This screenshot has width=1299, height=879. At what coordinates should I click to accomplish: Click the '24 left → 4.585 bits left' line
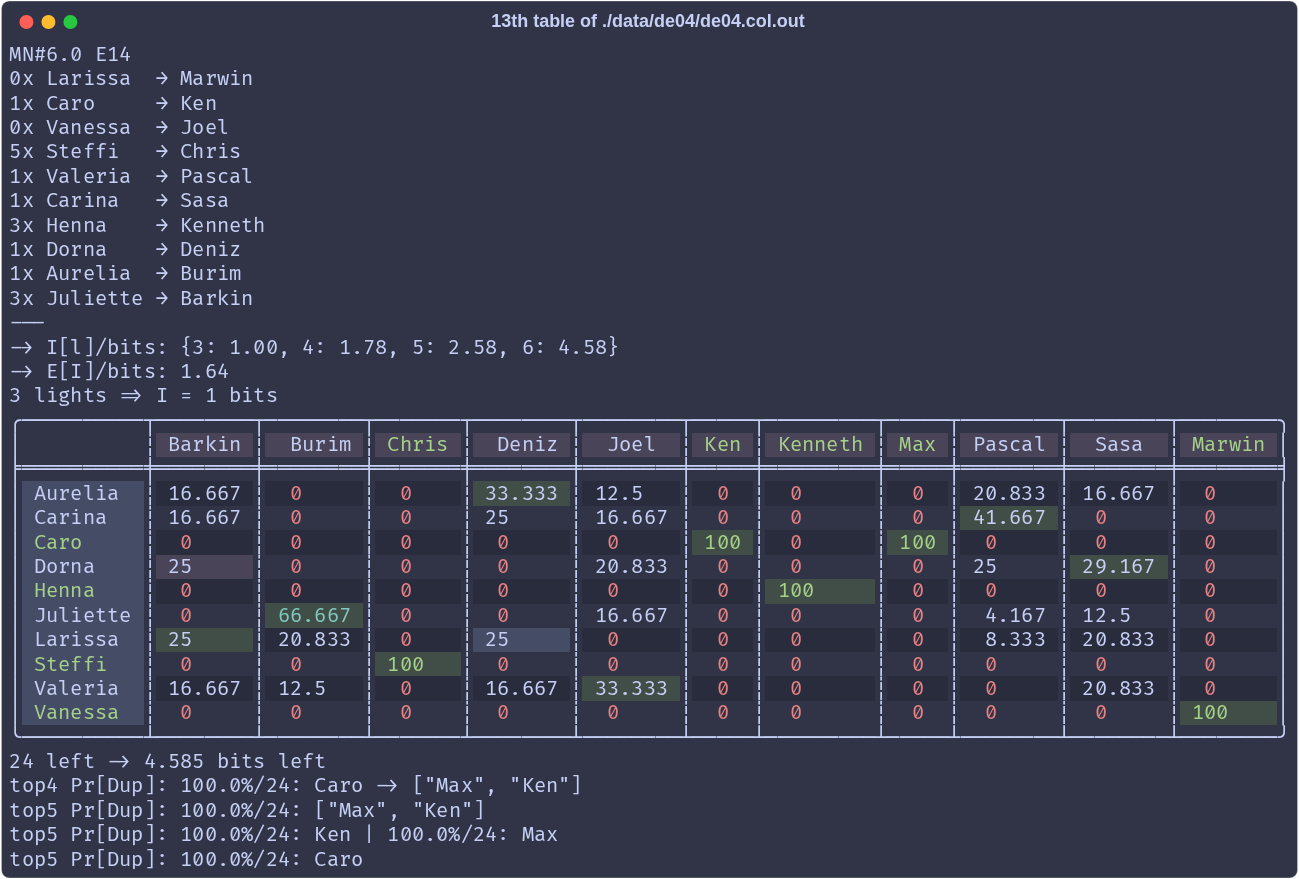(167, 761)
